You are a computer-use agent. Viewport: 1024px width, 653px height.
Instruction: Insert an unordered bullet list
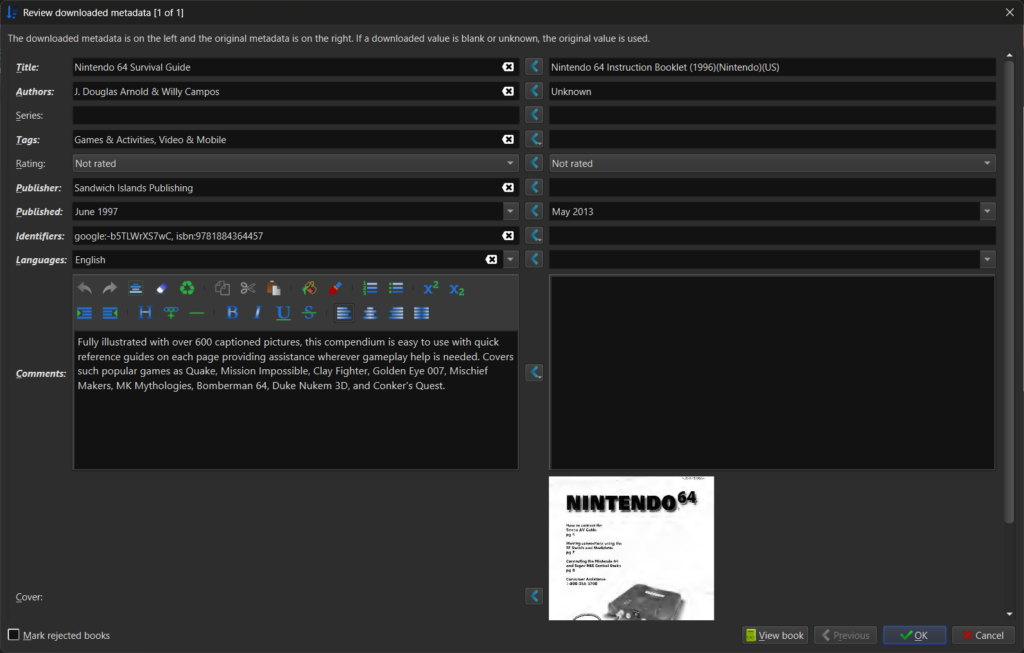(396, 288)
